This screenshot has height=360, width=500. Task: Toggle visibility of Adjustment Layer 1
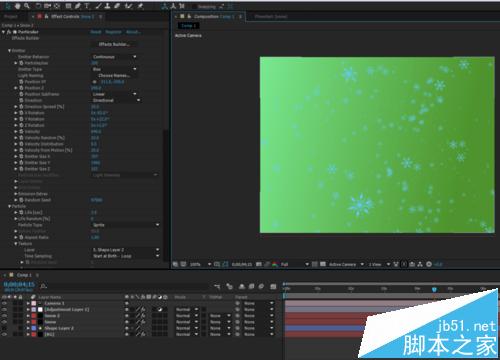4,310
